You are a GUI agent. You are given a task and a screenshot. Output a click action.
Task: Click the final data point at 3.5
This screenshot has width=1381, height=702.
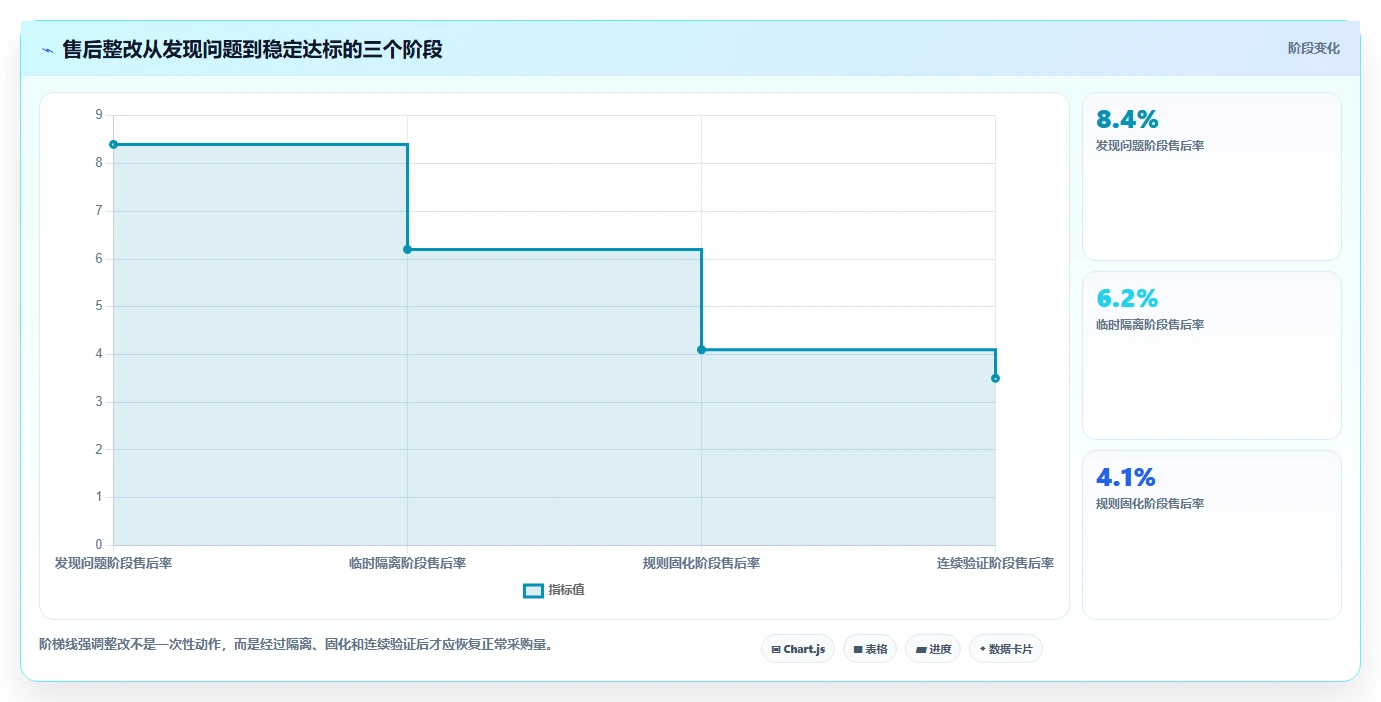pos(995,378)
